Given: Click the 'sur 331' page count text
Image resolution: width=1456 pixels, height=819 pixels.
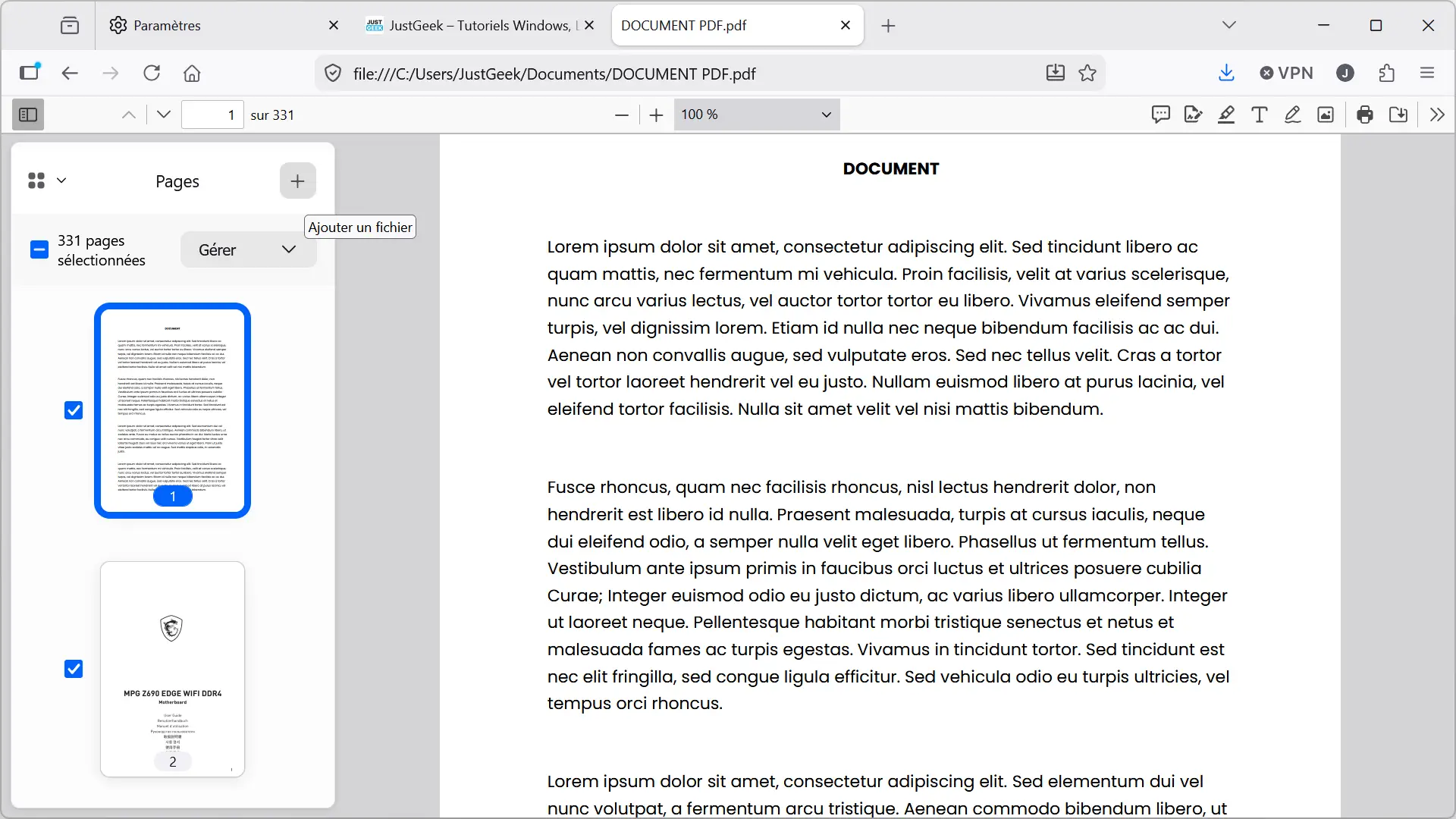Looking at the screenshot, I should 272,115.
